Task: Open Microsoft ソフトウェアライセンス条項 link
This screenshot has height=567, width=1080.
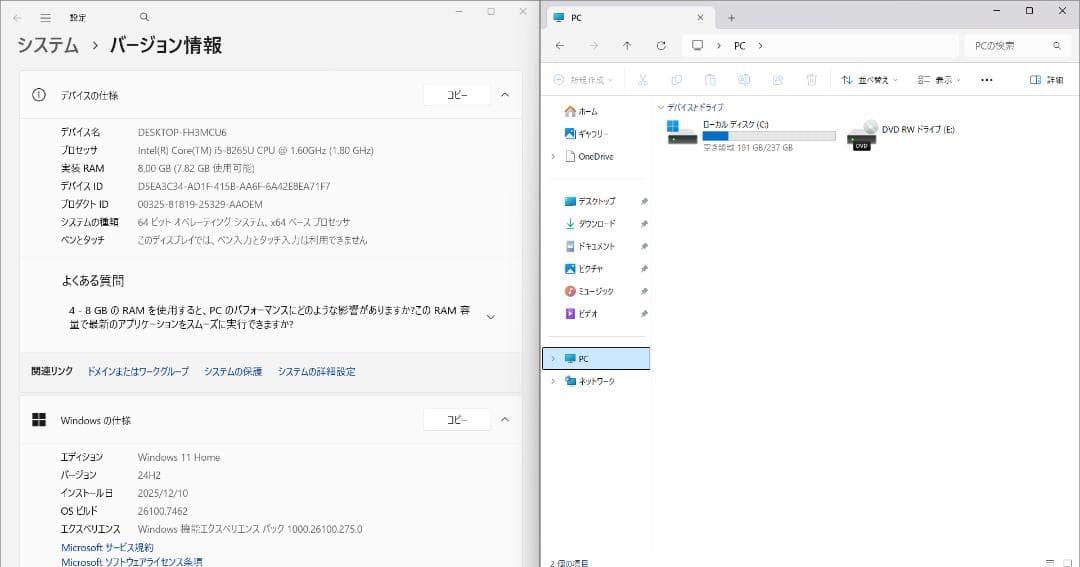Action: (132, 562)
